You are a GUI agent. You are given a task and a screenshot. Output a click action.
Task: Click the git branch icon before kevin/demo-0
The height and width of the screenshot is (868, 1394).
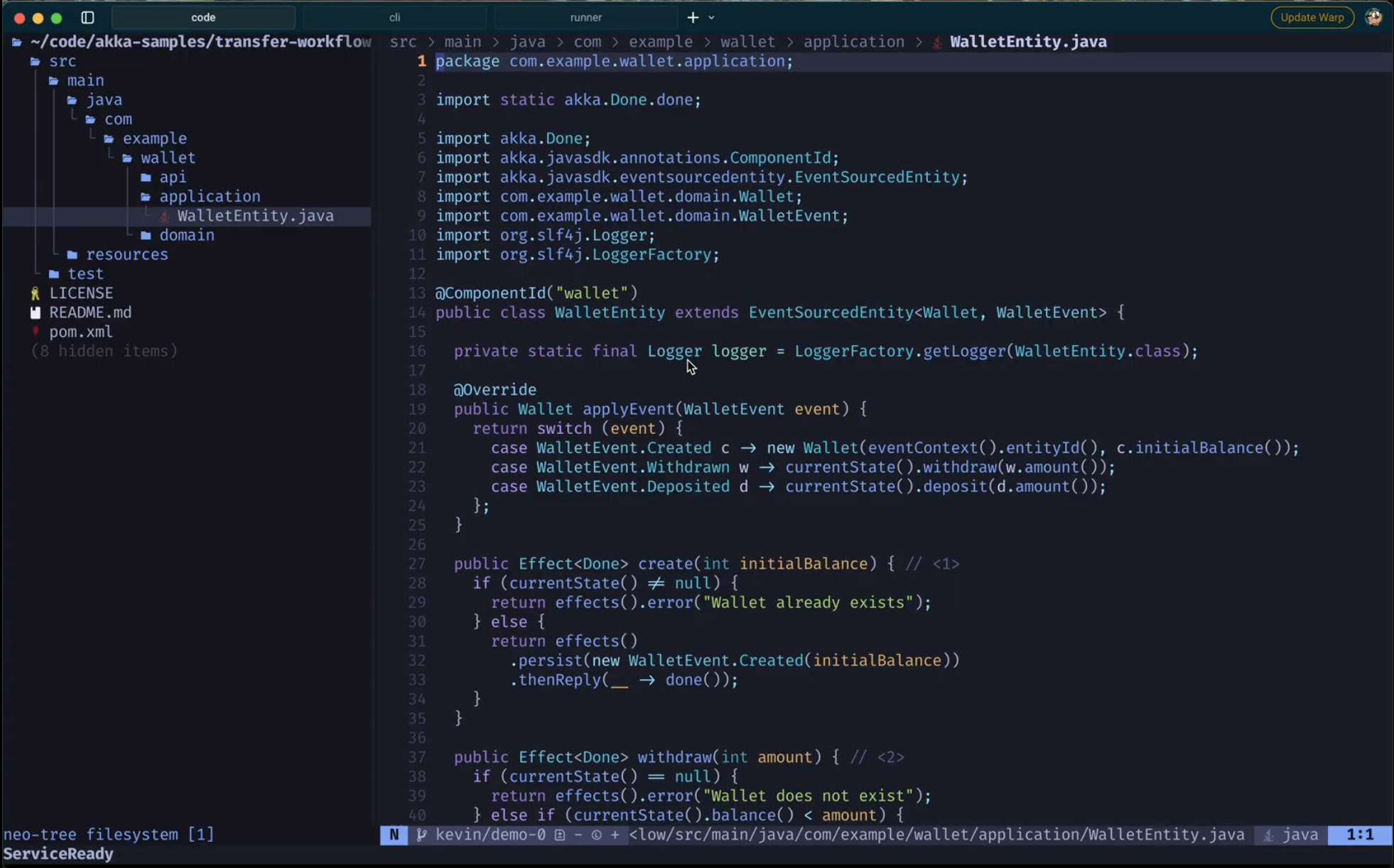tap(422, 835)
